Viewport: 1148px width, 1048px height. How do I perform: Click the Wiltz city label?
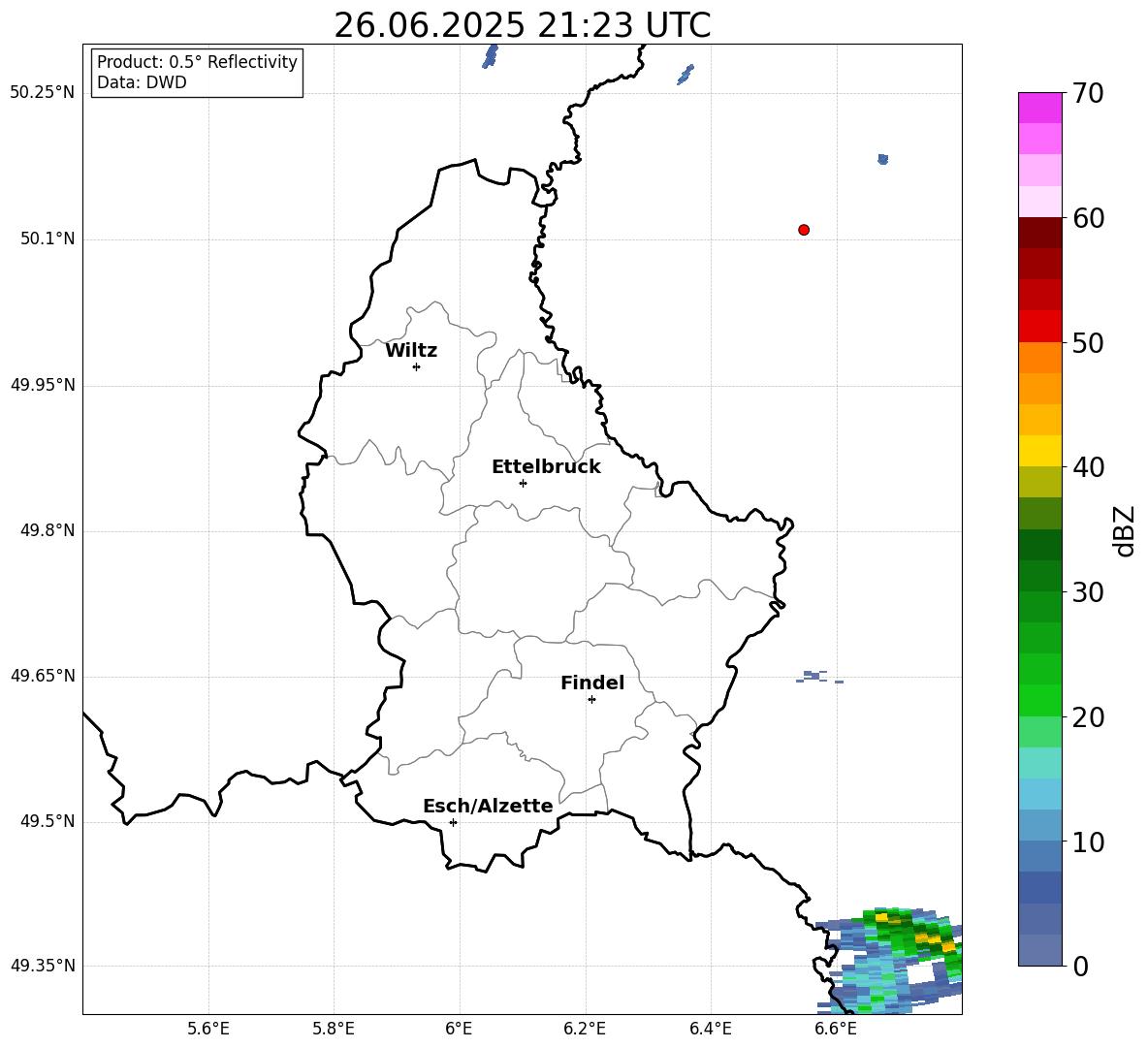411,351
